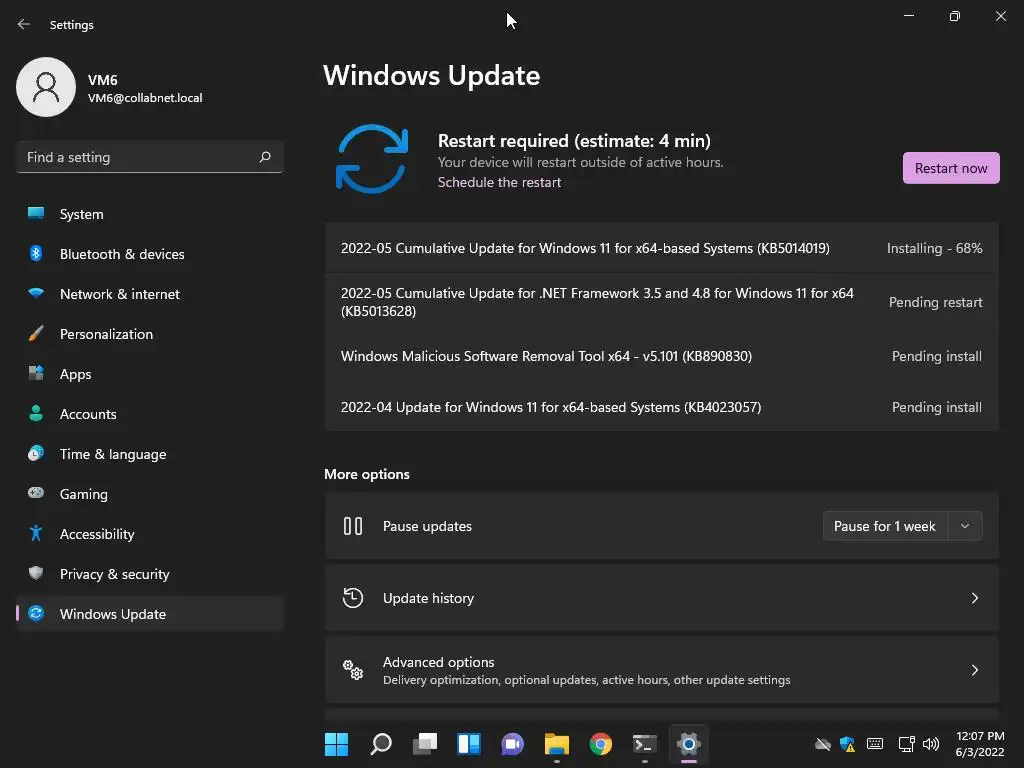Open Widgets from taskbar

pyautogui.click(x=469, y=744)
